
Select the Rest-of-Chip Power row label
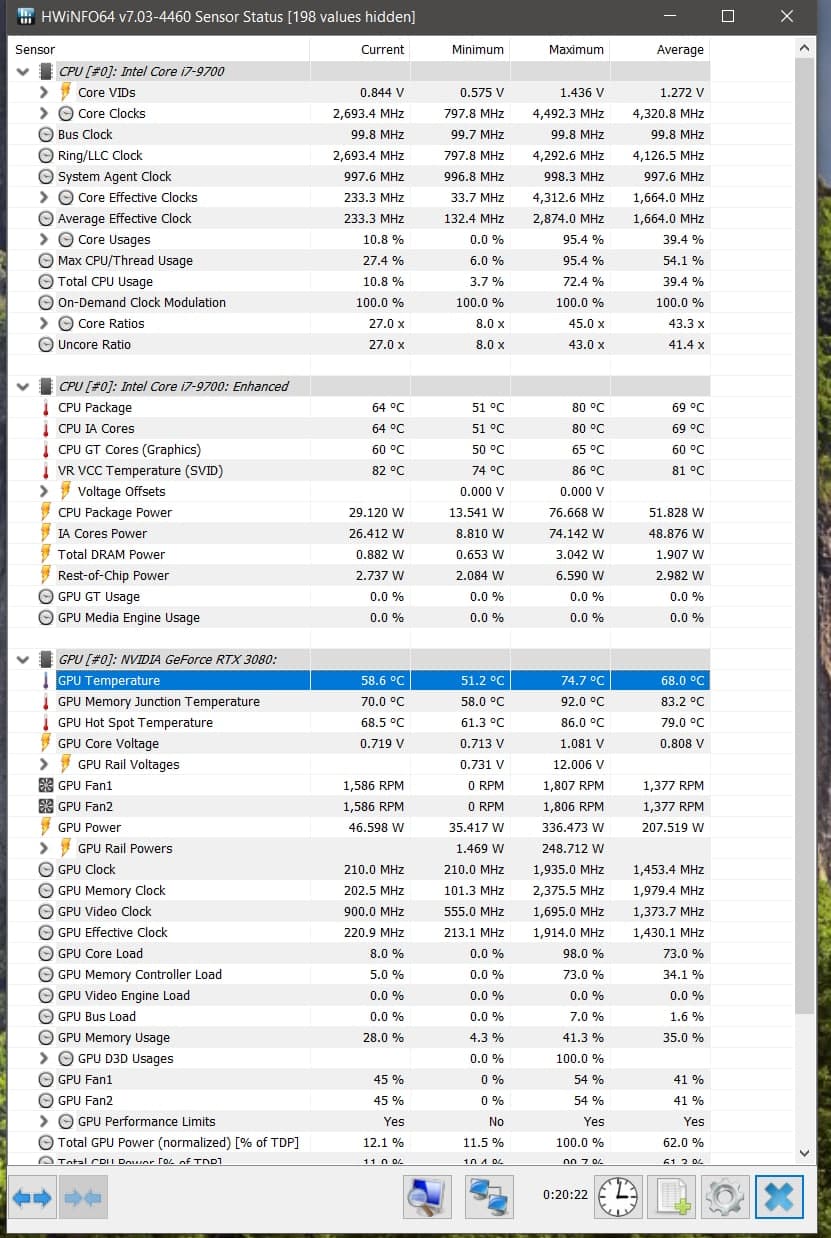113,575
